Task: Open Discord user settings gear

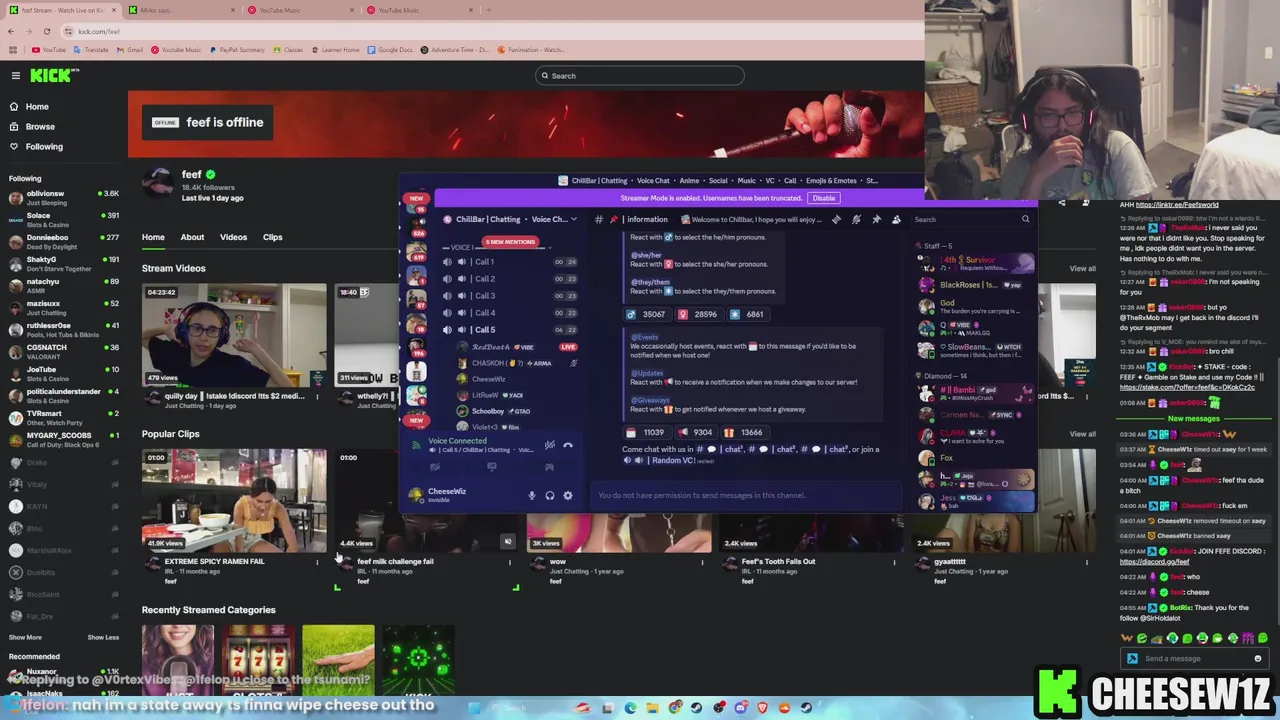Action: coord(567,495)
